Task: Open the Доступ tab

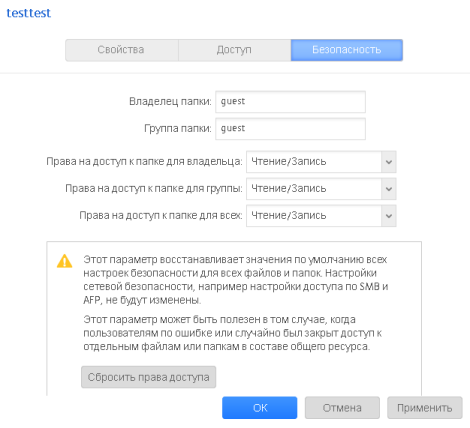Action: [x=234, y=50]
